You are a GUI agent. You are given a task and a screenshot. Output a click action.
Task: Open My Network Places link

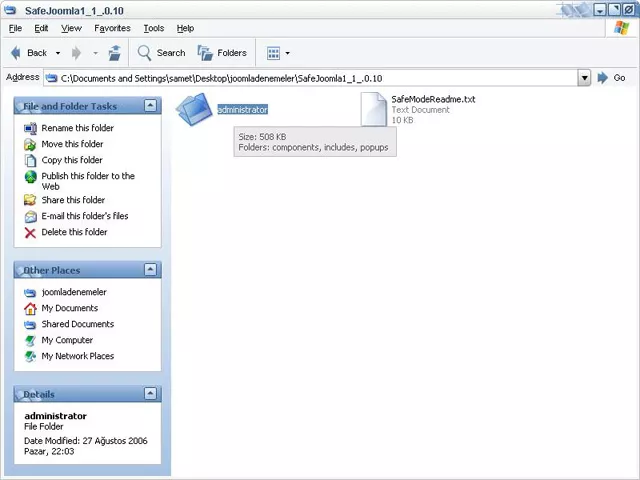click(x=78, y=356)
